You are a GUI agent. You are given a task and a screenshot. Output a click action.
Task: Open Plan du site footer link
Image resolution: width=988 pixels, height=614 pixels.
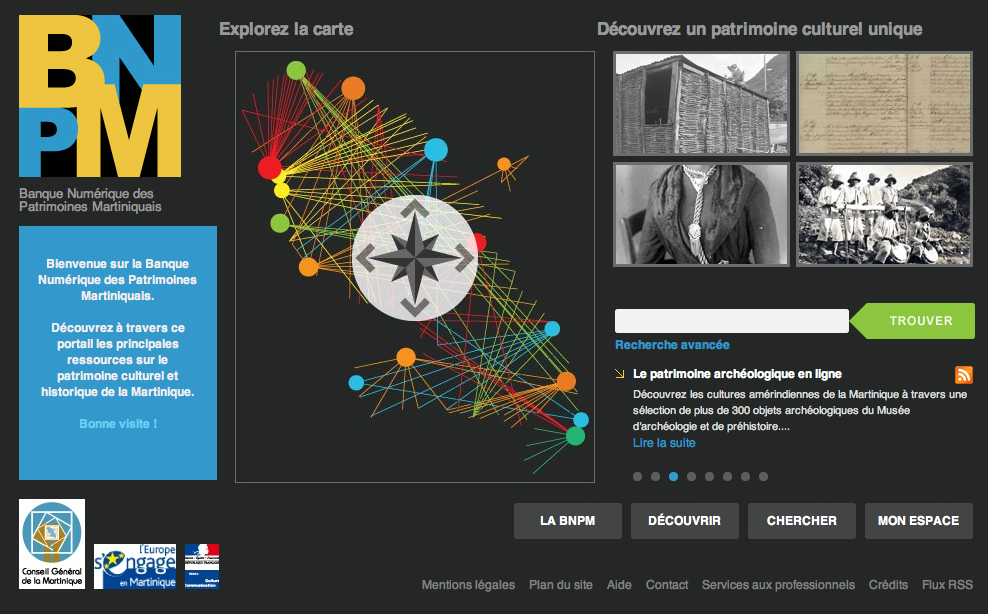tap(561, 585)
